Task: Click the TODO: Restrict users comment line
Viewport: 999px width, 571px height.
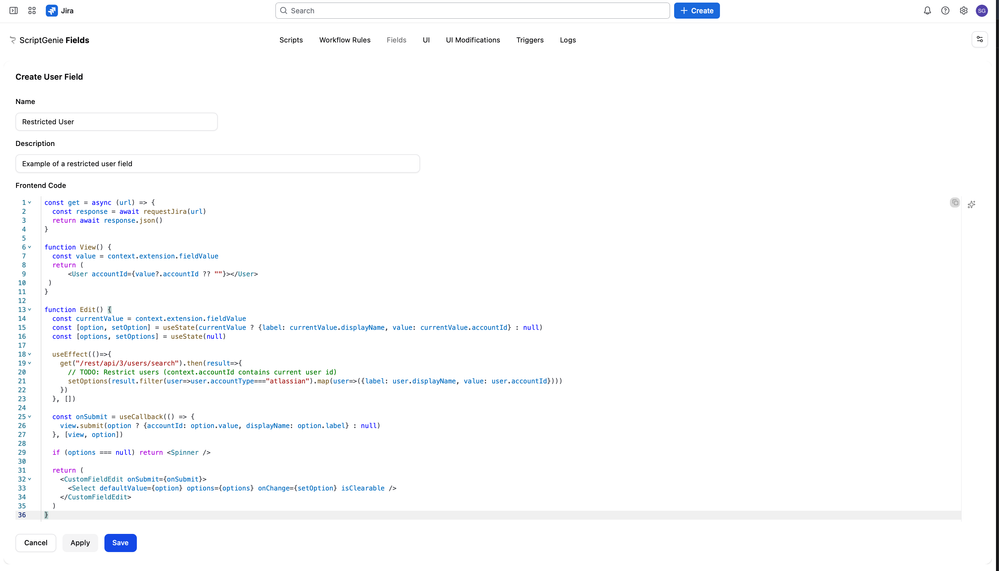Action: tap(202, 372)
